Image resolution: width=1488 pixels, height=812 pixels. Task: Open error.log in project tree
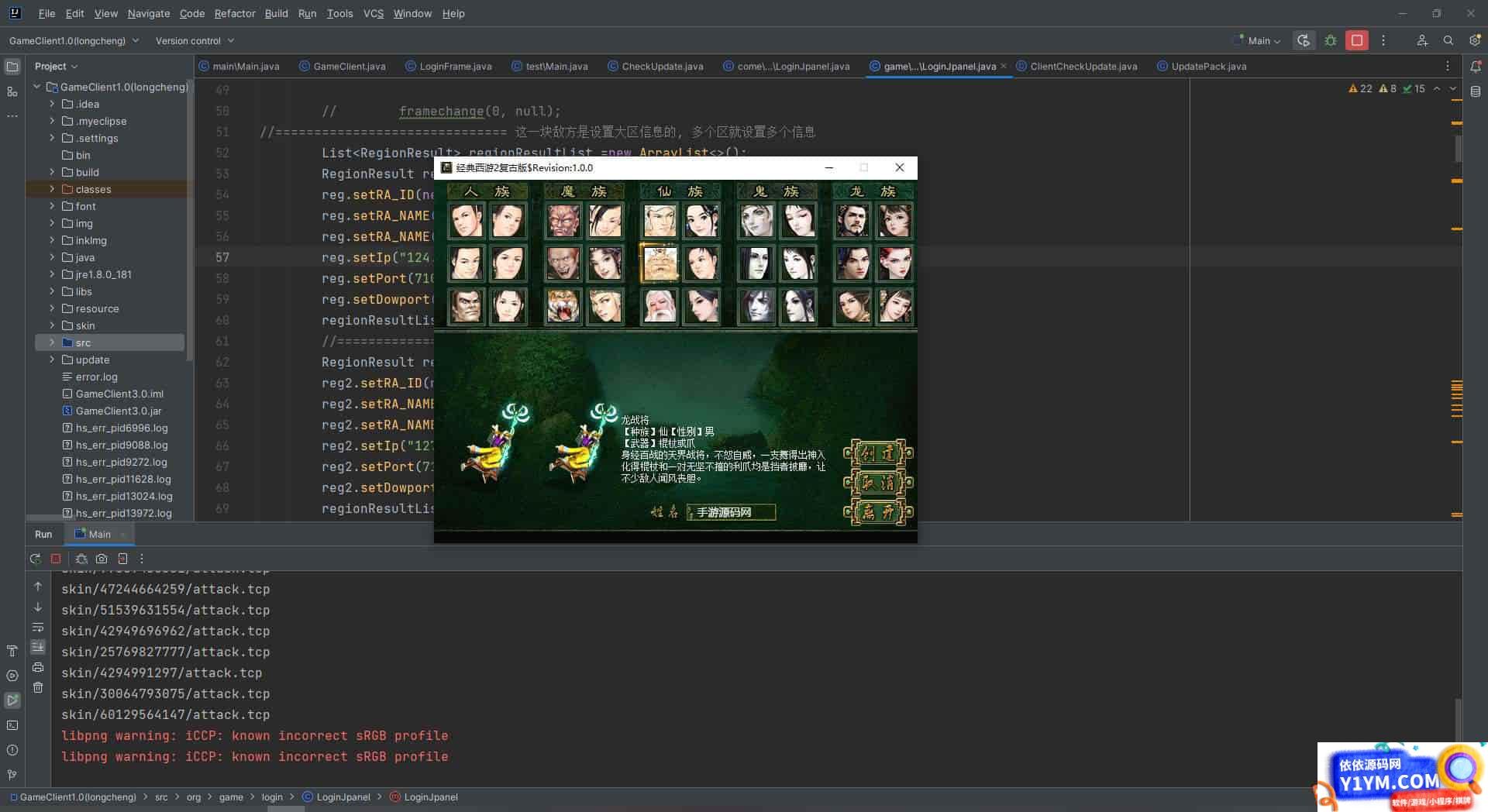click(96, 377)
